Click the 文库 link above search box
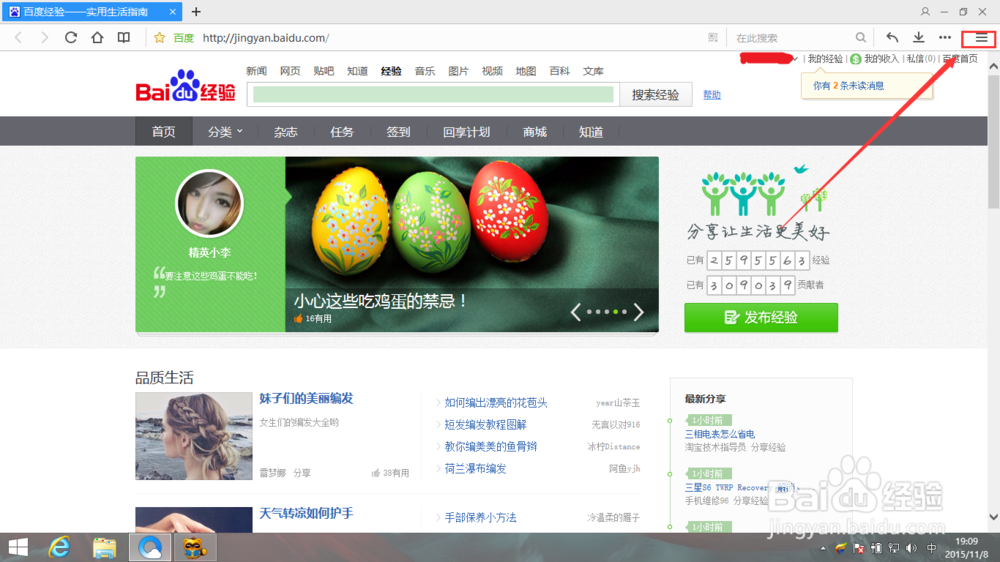Image resolution: width=1000 pixels, height=562 pixels. (593, 71)
